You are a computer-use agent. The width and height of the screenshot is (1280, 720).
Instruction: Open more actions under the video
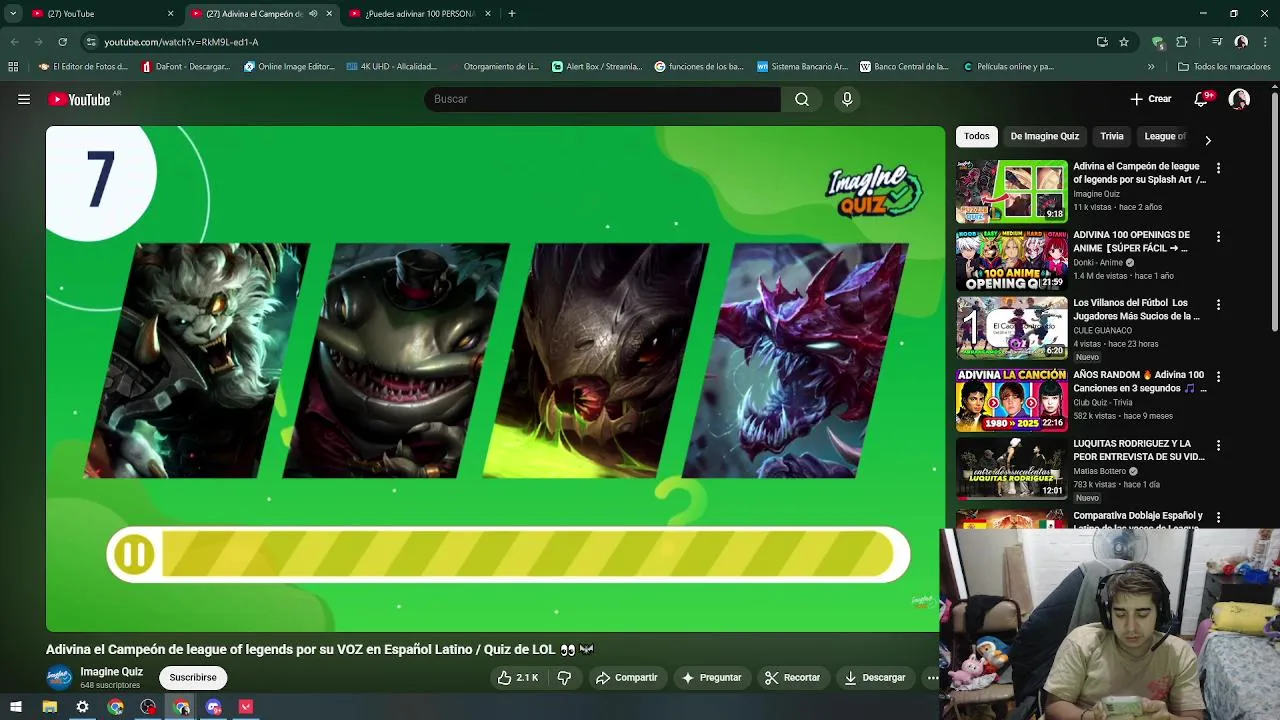coord(932,677)
